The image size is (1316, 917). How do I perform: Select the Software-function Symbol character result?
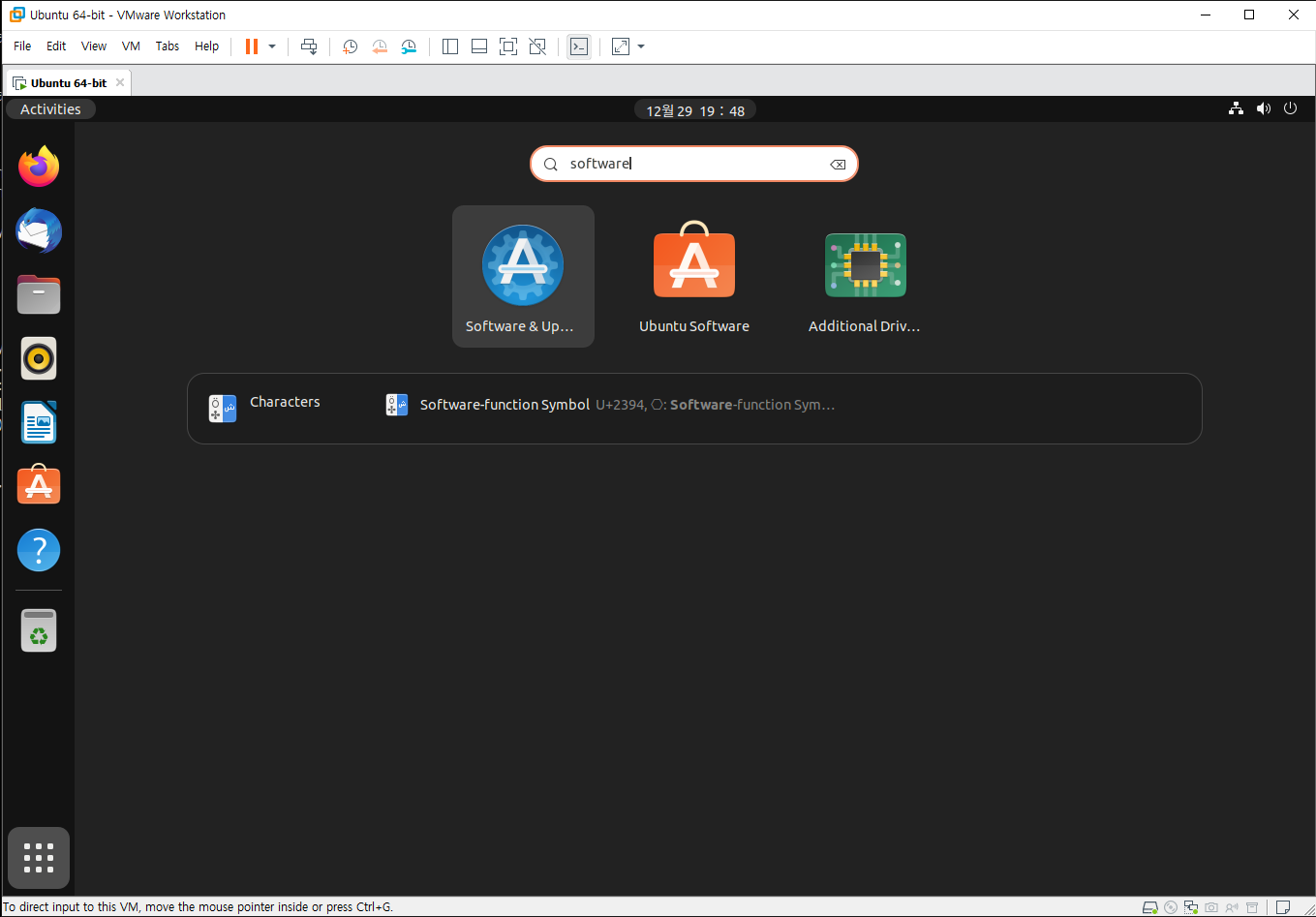(610, 405)
